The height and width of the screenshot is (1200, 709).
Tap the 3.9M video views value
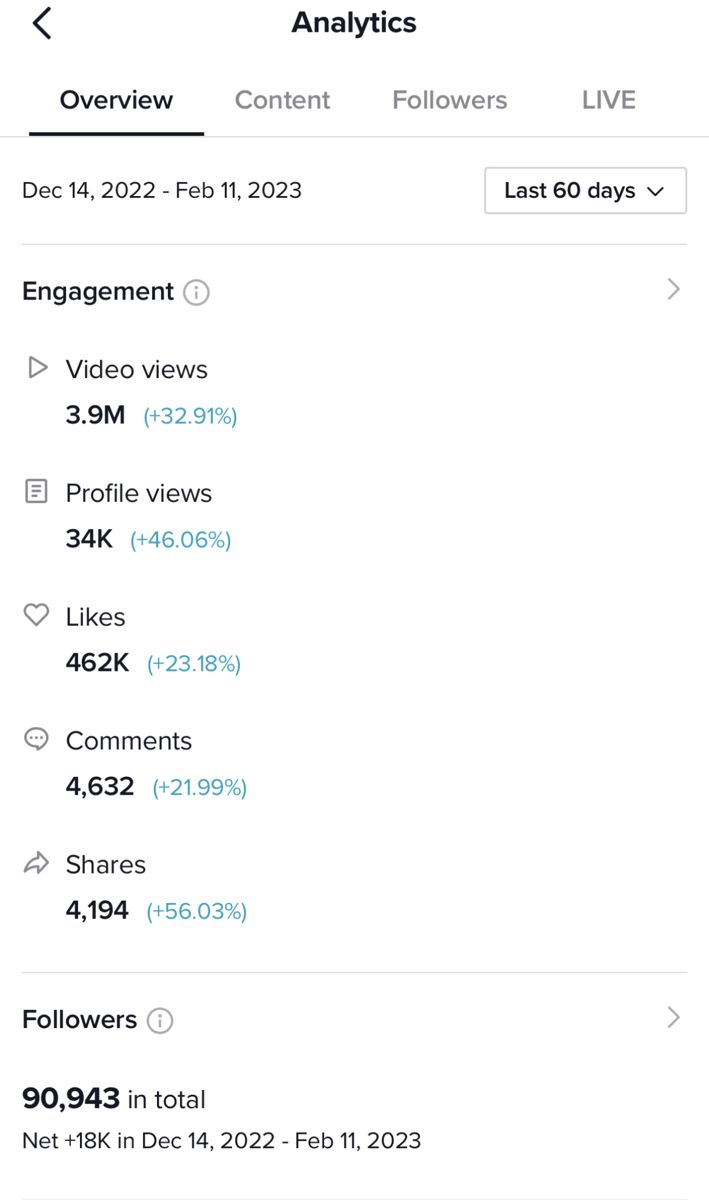point(95,415)
